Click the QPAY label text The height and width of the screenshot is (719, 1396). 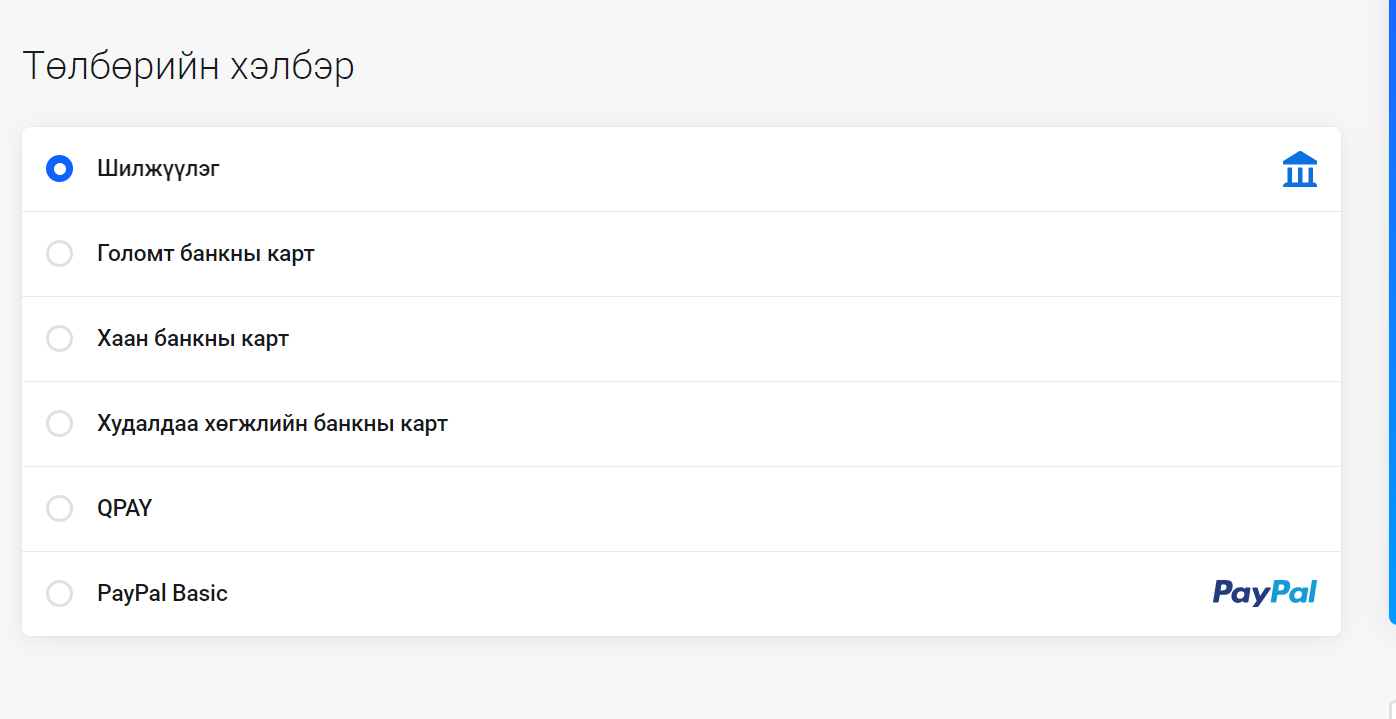[x=125, y=508]
